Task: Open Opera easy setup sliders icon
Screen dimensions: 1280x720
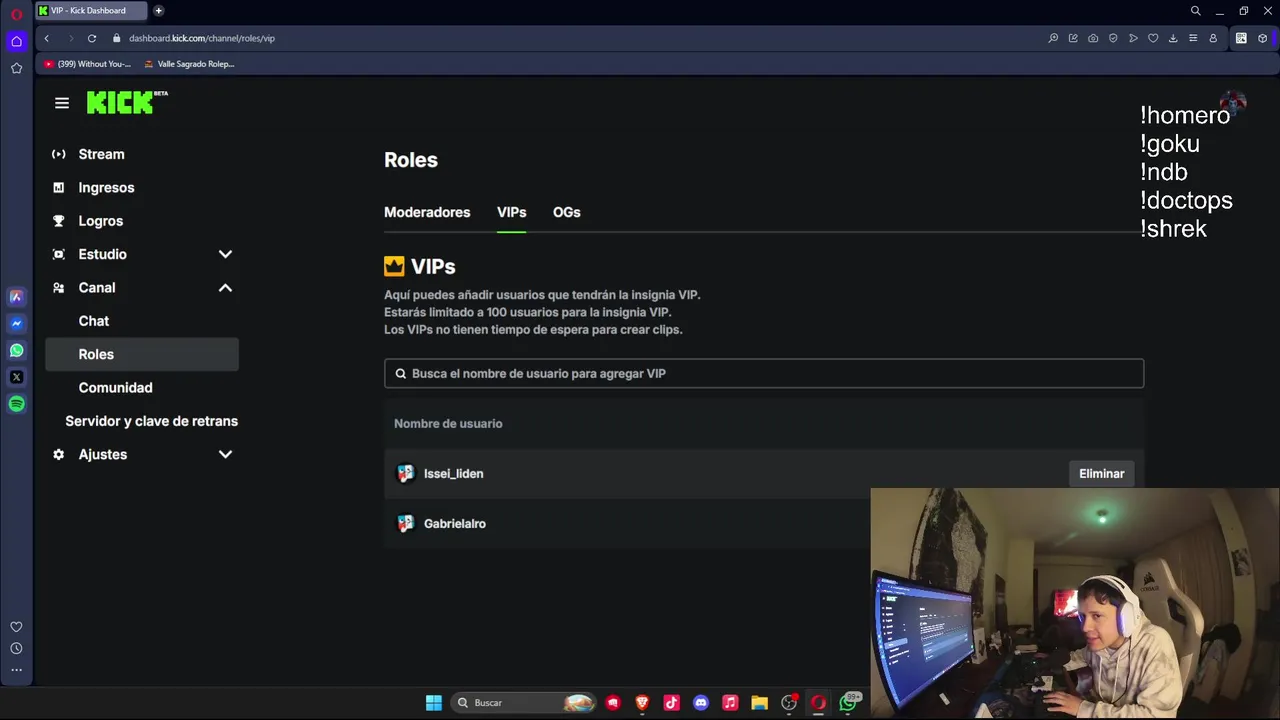Action: (x=1193, y=38)
